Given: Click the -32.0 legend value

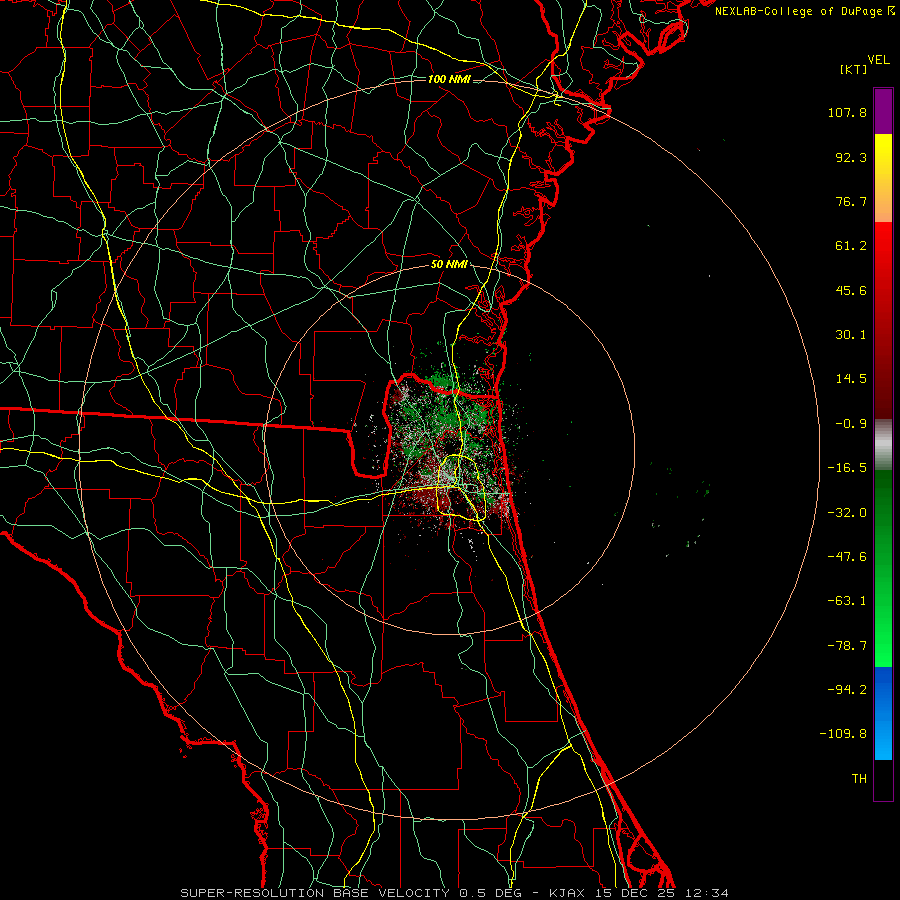Looking at the screenshot, I should coord(847,513).
